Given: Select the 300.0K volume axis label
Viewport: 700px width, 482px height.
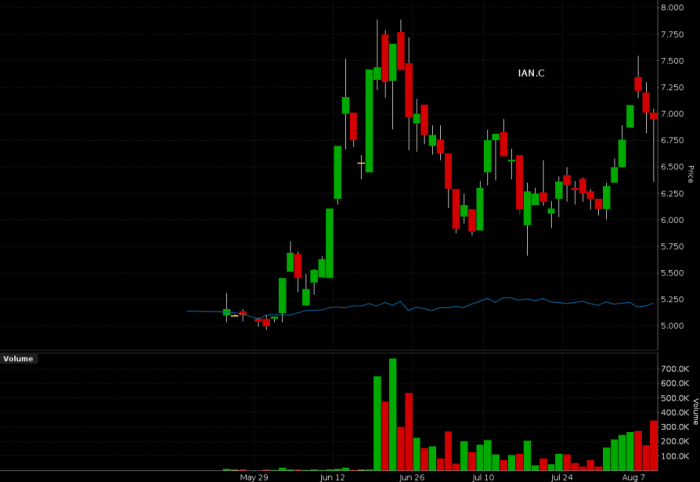Looking at the screenshot, I should [675, 427].
